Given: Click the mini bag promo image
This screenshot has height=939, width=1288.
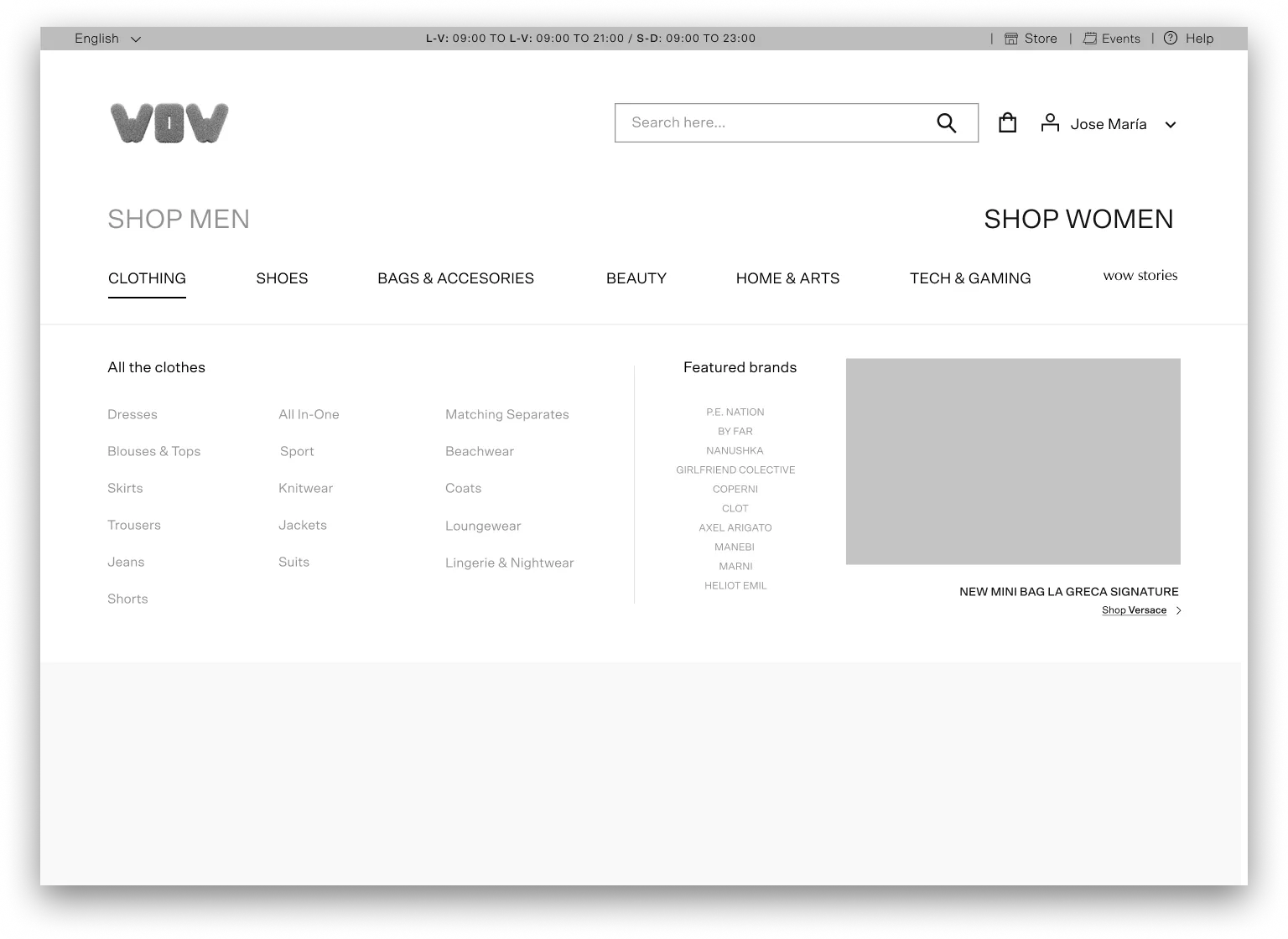Looking at the screenshot, I should (x=1013, y=461).
